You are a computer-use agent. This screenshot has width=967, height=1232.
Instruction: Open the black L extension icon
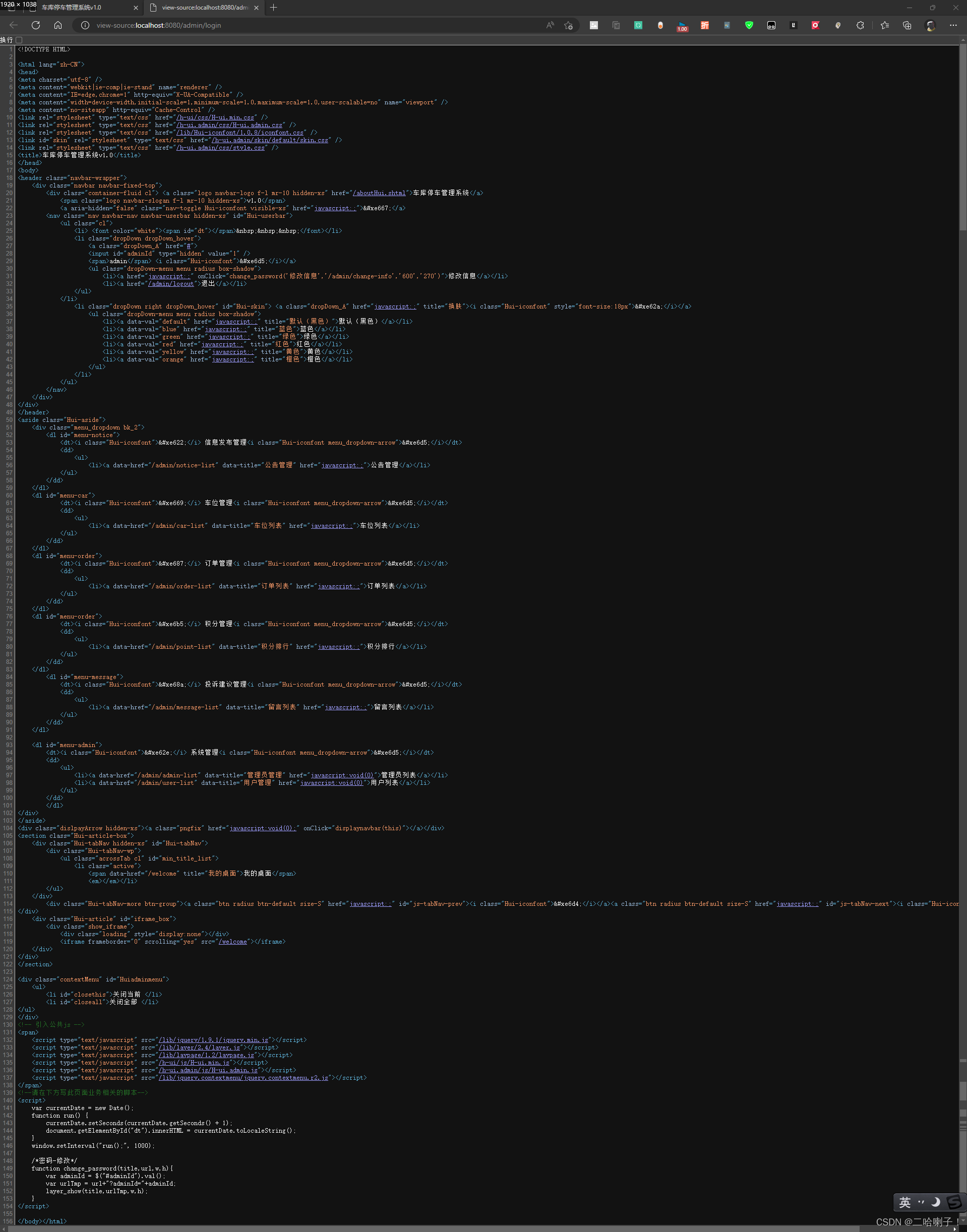pyautogui.click(x=793, y=25)
